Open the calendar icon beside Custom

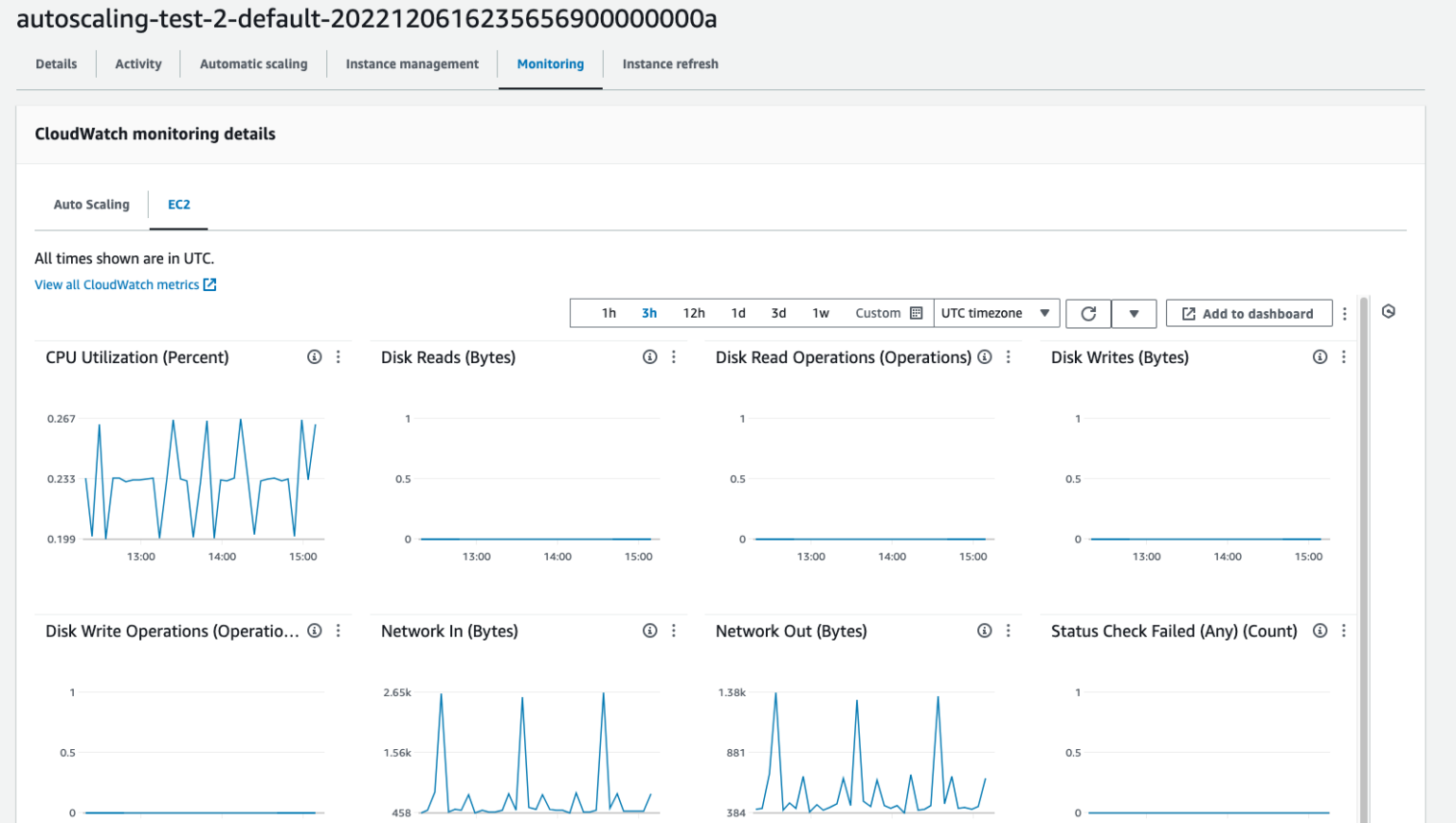click(915, 313)
